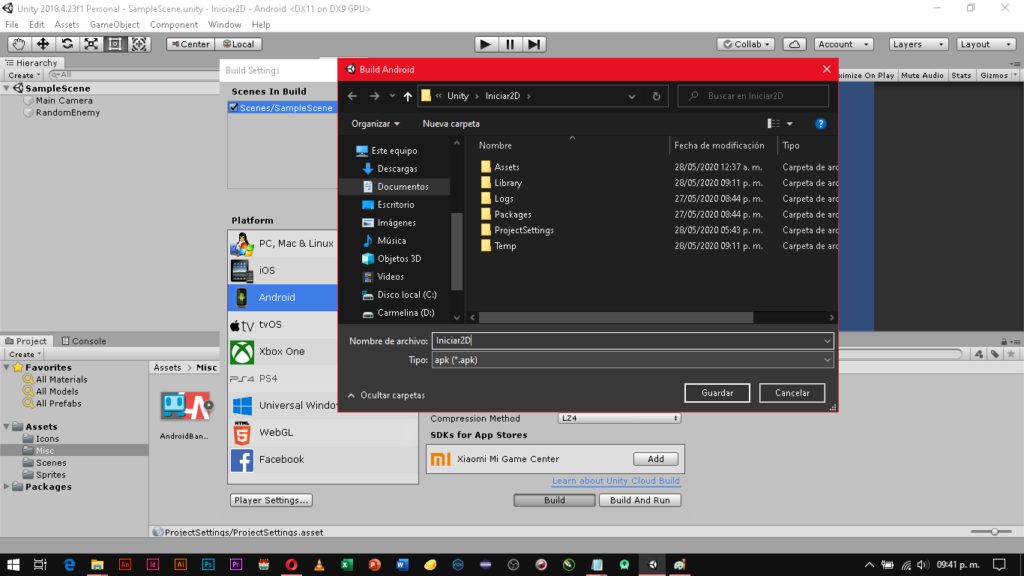Open Photoshop from the taskbar
Image resolution: width=1024 pixels, height=576 pixels.
(x=208, y=564)
